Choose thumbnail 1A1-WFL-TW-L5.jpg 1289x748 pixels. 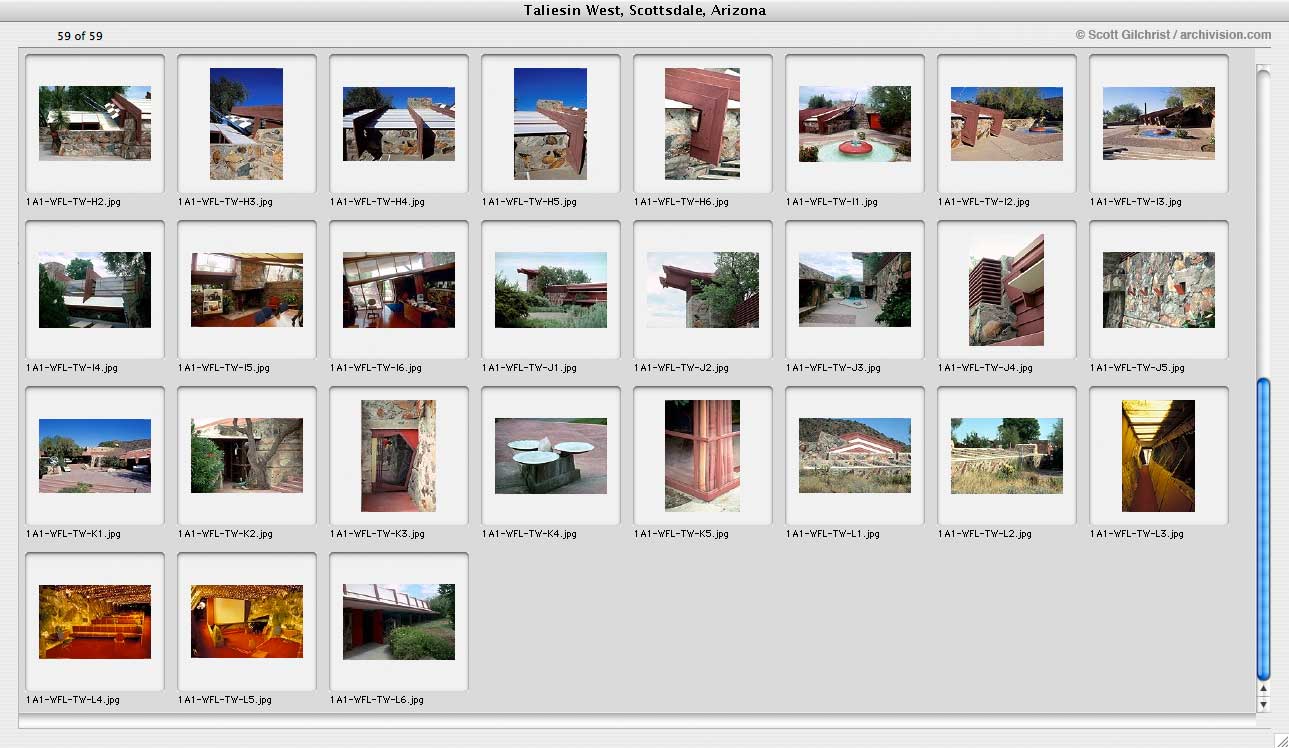click(x=247, y=622)
